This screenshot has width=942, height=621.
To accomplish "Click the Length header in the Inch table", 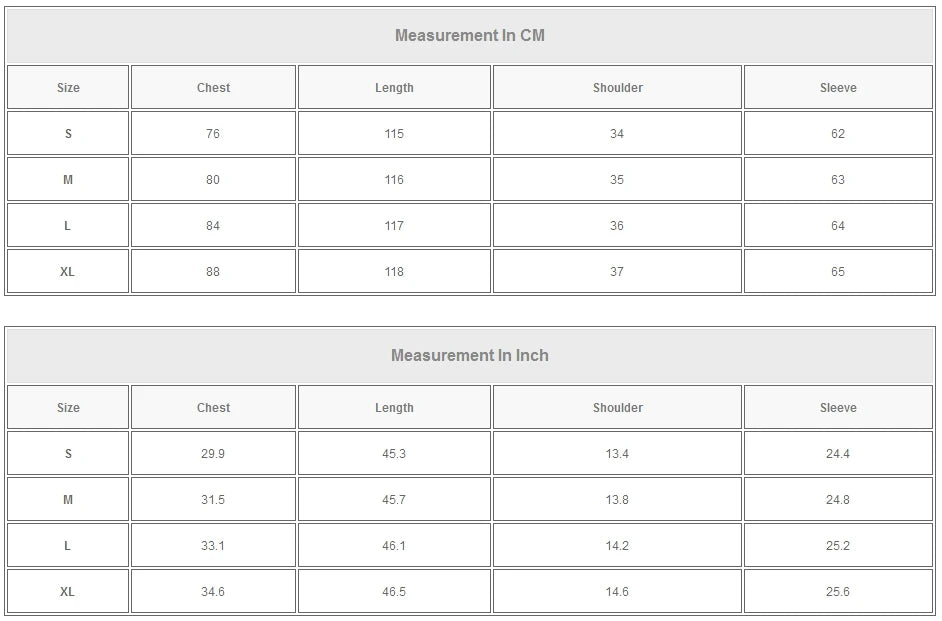I will click(394, 408).
